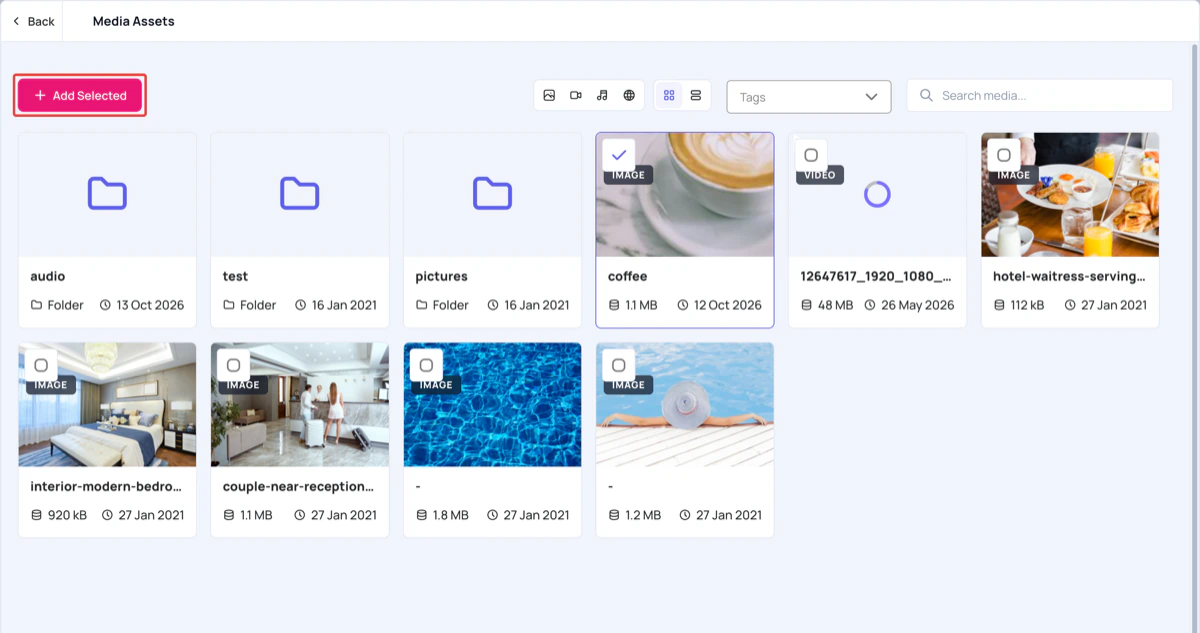The image size is (1200, 633).
Task: Check the 12647617 video checkbox
Action: [811, 154]
